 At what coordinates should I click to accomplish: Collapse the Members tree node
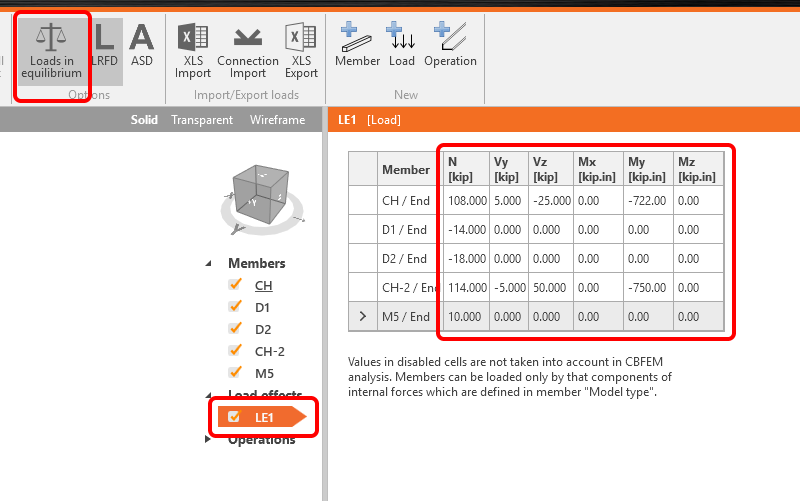[x=208, y=263]
